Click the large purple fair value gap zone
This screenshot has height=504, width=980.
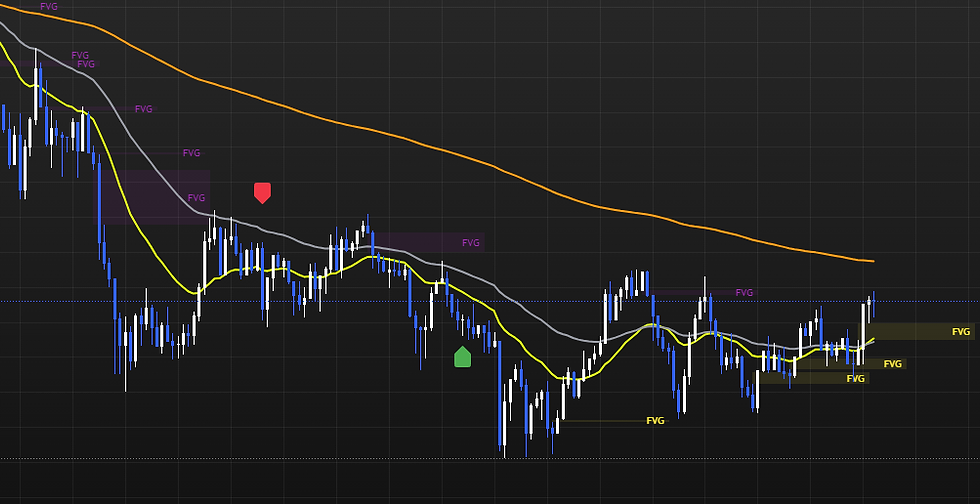tap(152, 197)
